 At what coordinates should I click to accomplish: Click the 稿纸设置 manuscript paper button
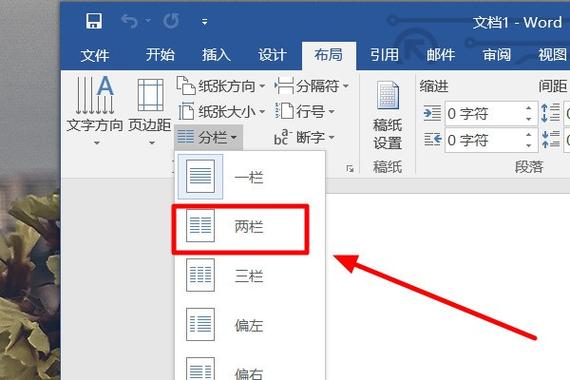click(388, 115)
